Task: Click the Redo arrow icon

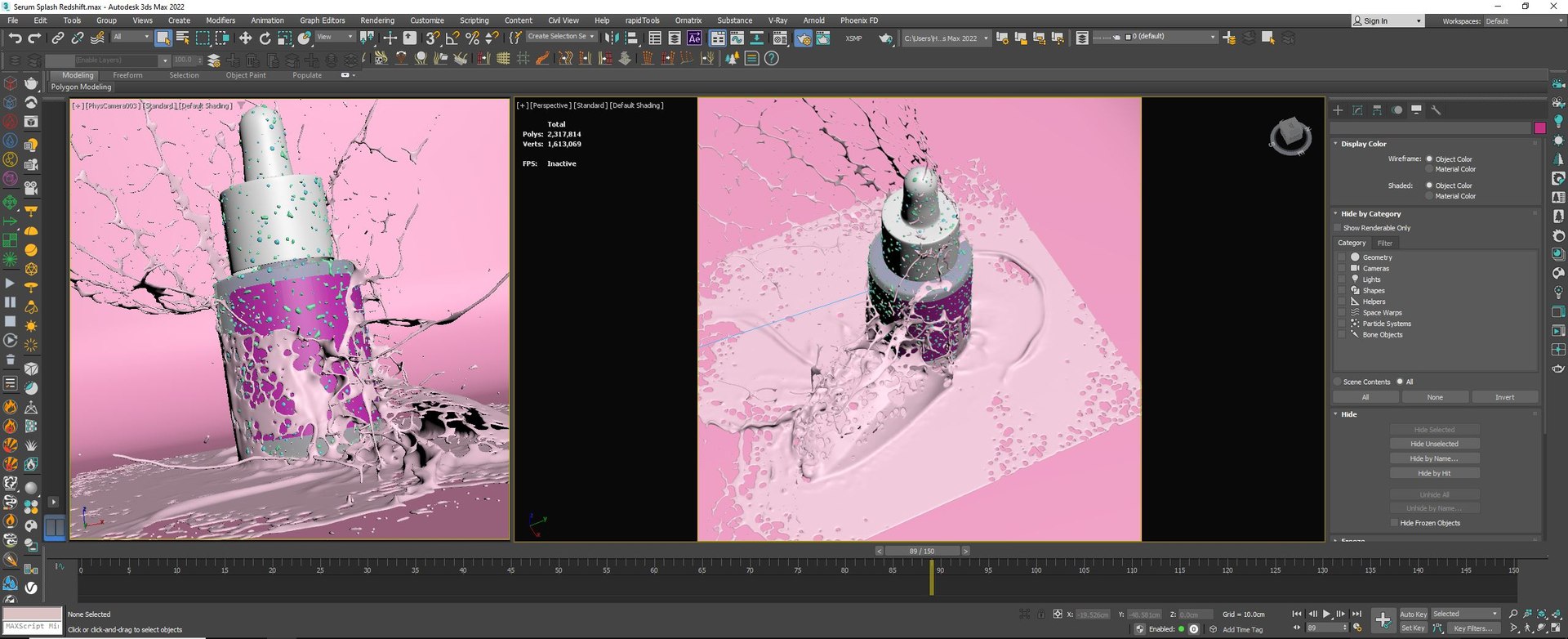Action: tap(34, 38)
